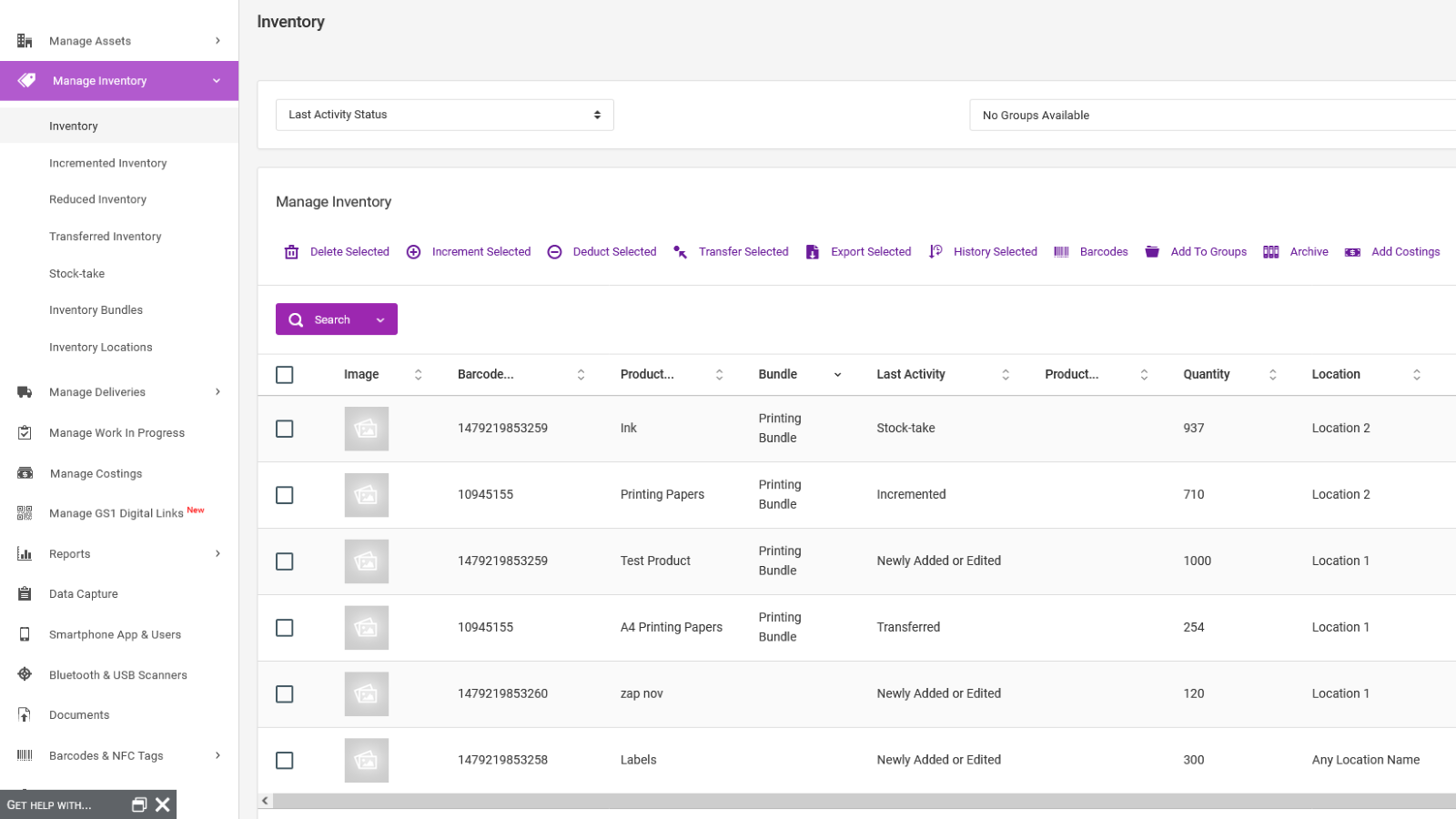Open the Last Activity Status dropdown
The height and width of the screenshot is (819, 1456).
pos(445,115)
